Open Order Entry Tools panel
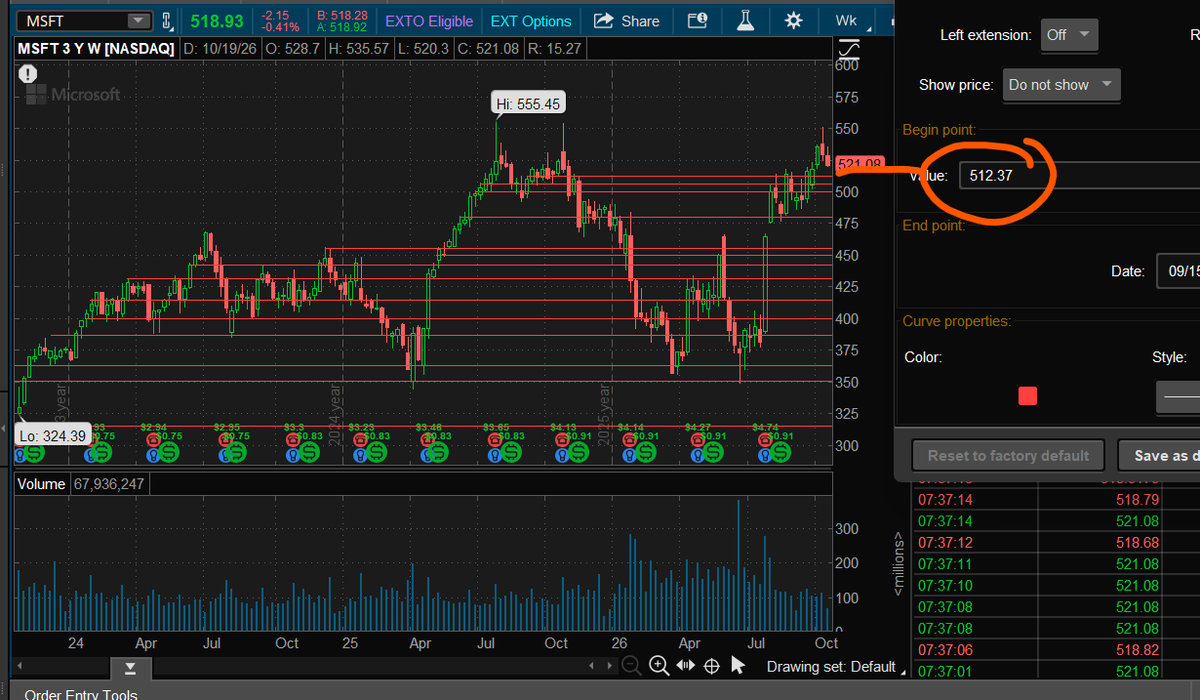The image size is (1200, 700). [x=81, y=693]
